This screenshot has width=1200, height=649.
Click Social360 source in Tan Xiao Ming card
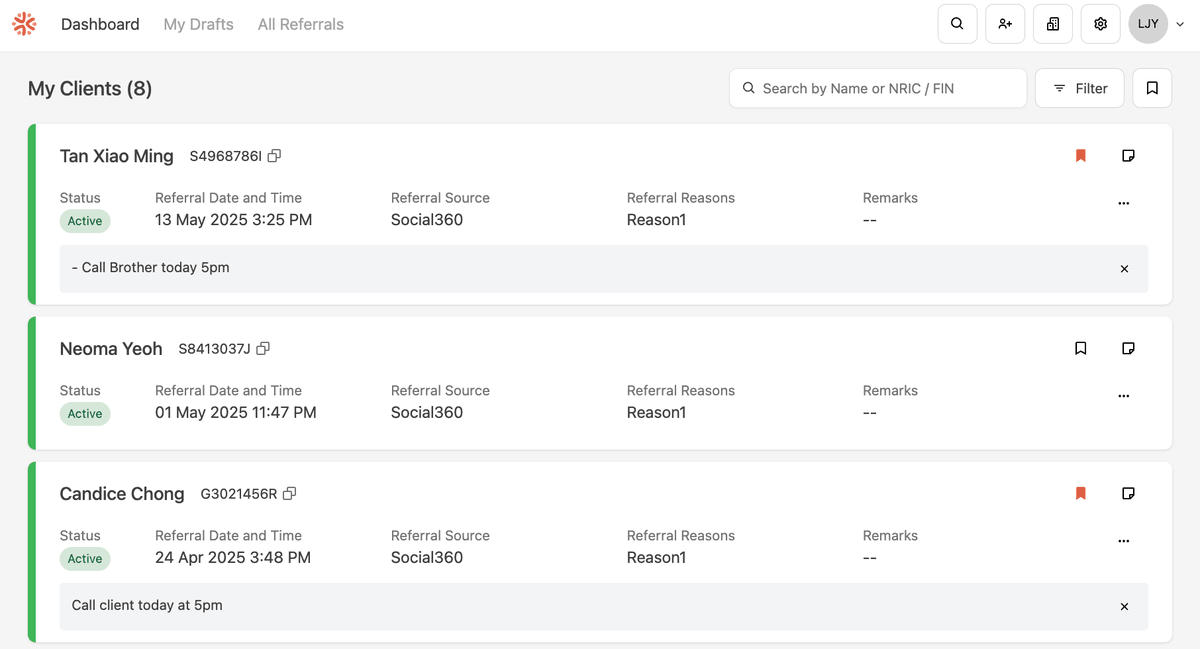point(427,220)
